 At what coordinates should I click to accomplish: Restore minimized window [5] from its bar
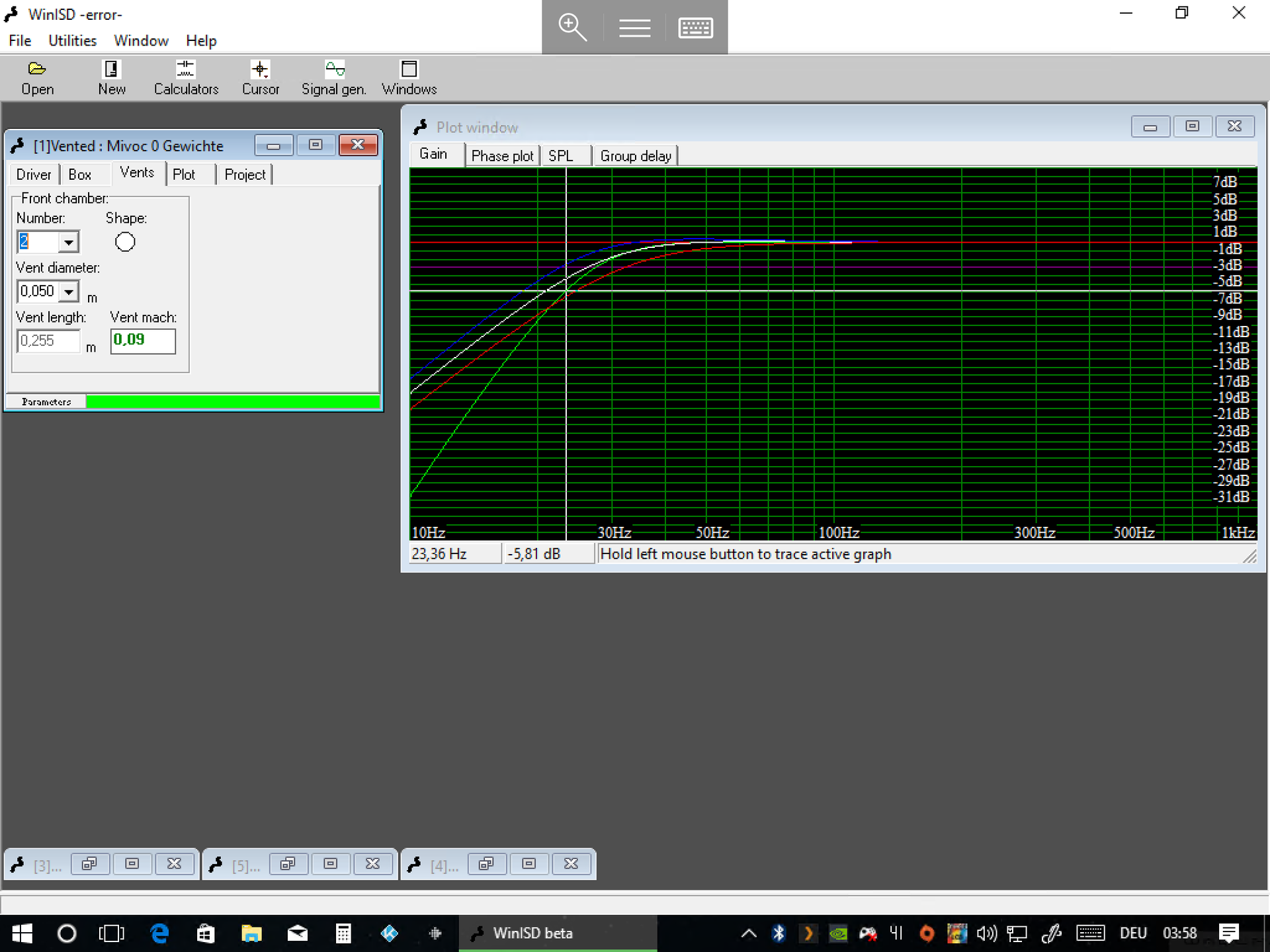pyautogui.click(x=288, y=864)
